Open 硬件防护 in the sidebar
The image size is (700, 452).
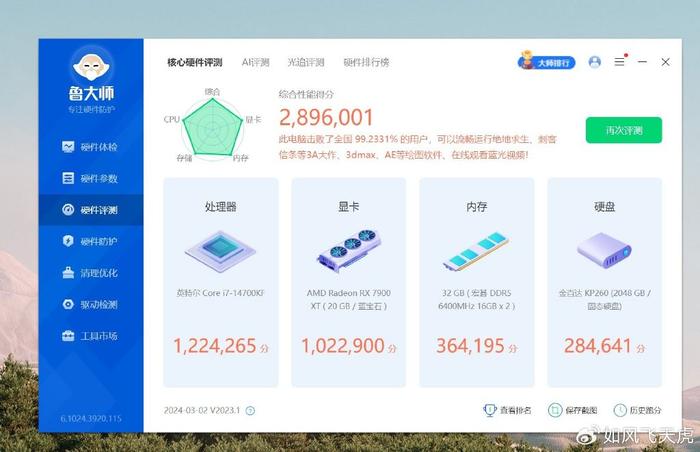click(90, 241)
